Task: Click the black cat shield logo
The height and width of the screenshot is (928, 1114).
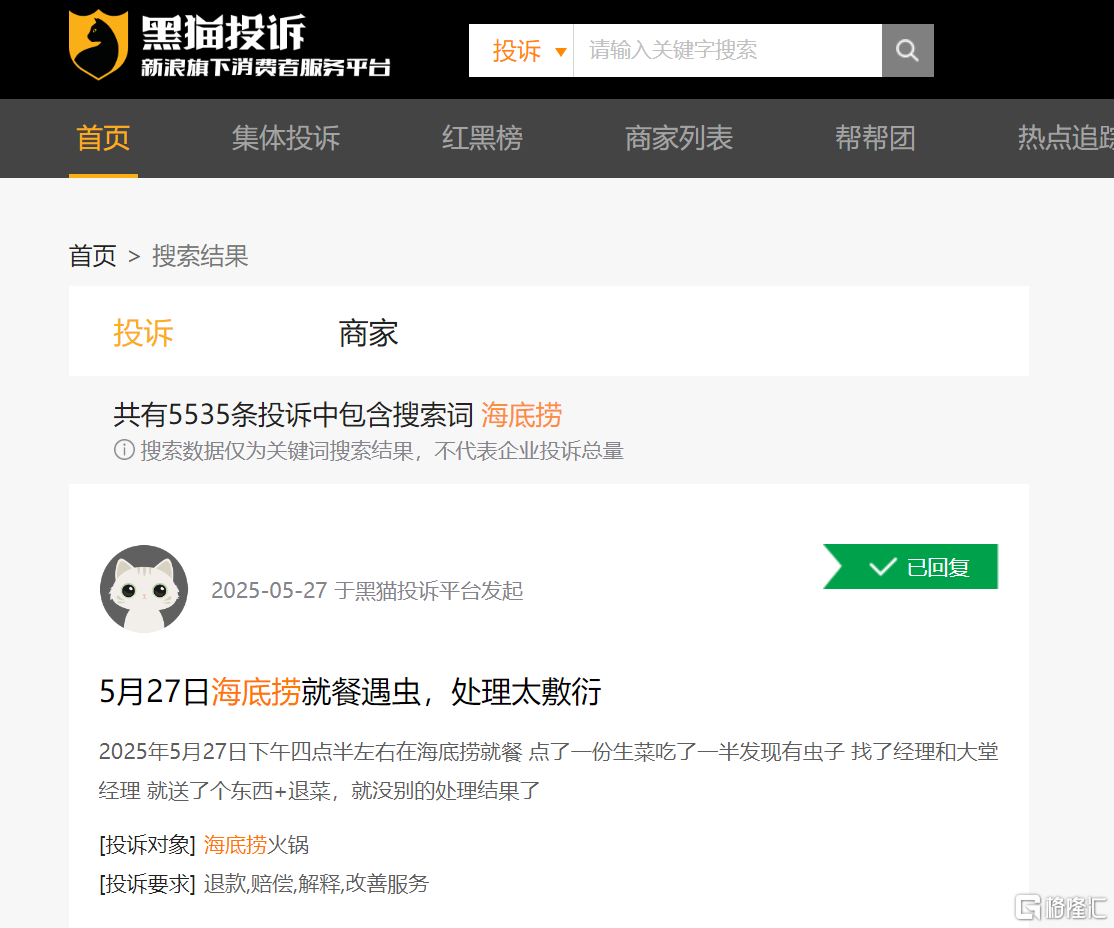Action: (98, 44)
